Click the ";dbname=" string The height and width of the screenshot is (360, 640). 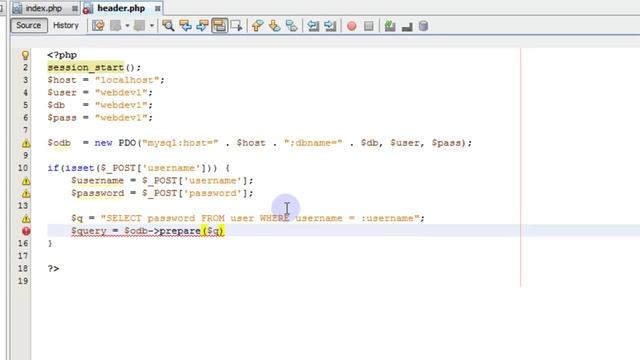coord(313,143)
